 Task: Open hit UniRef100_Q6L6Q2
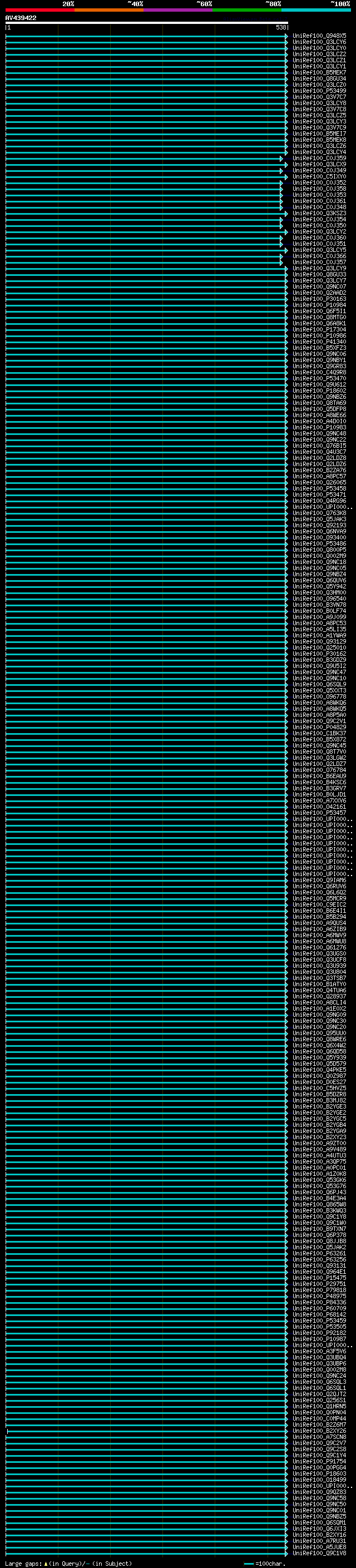(x=319, y=892)
